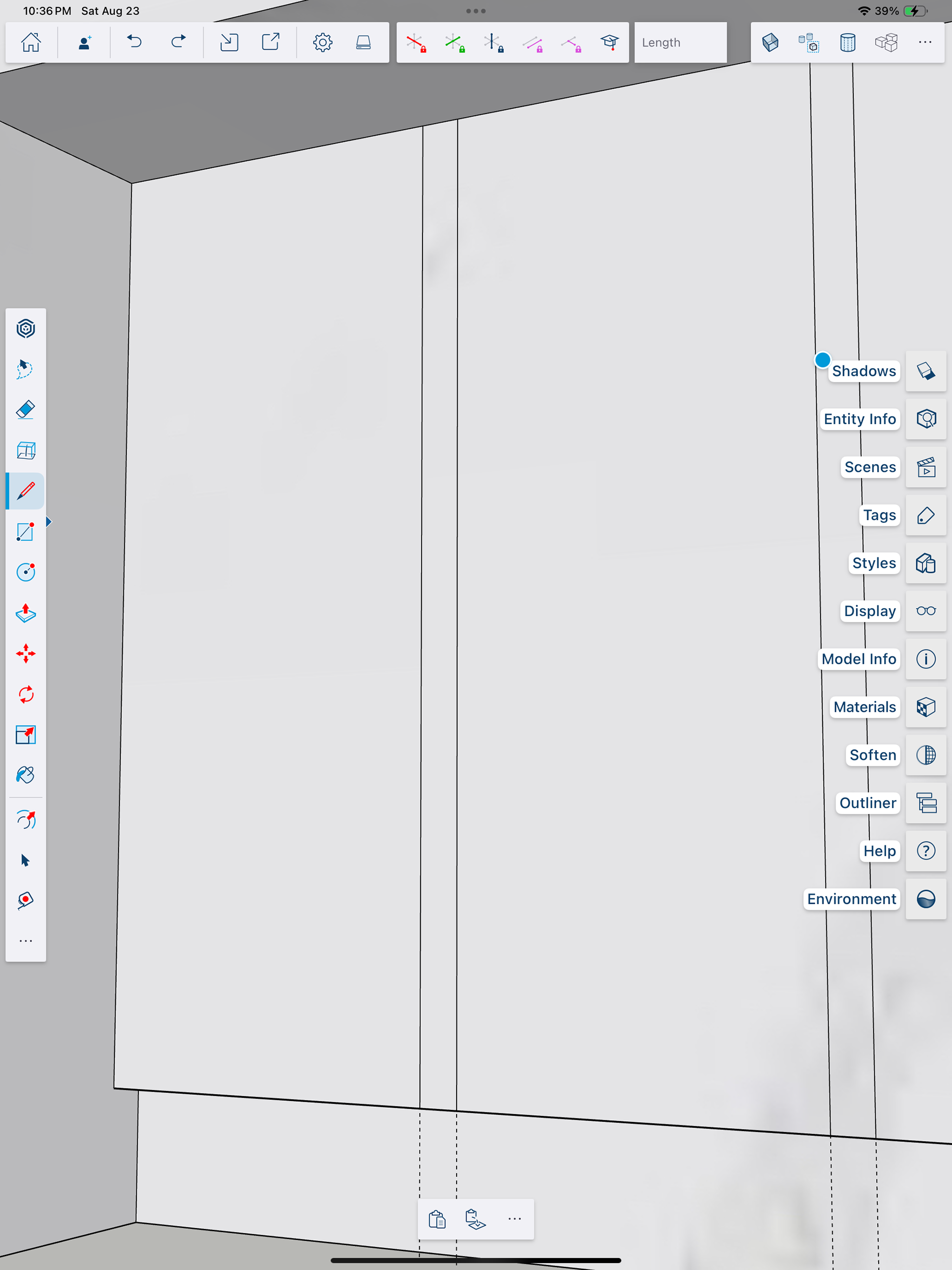Open more options in top-right toolbar
952x1270 pixels.
(x=924, y=43)
